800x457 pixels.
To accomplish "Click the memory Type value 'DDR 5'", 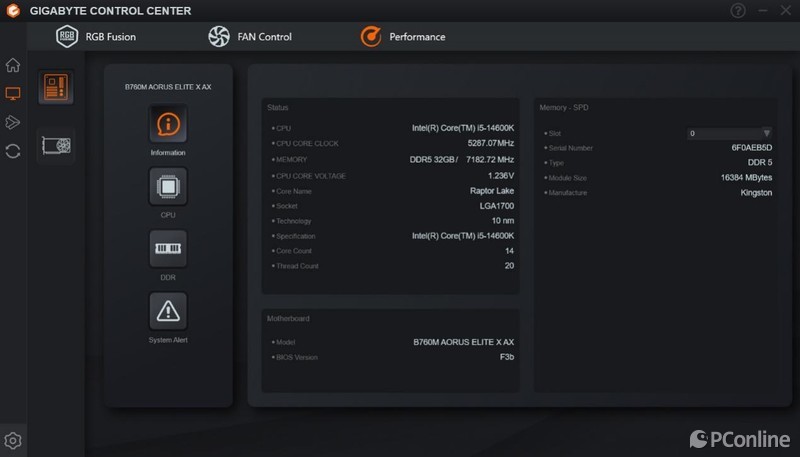I will pos(760,163).
